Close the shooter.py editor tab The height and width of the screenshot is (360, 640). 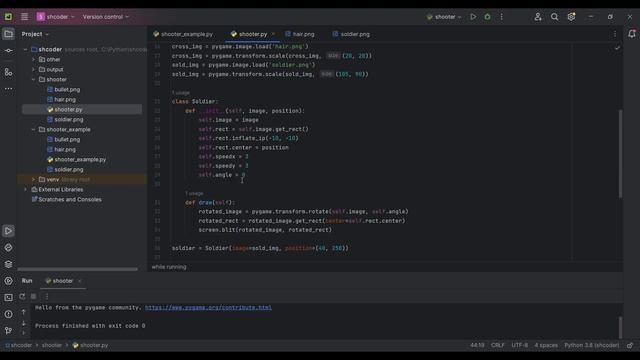273,34
